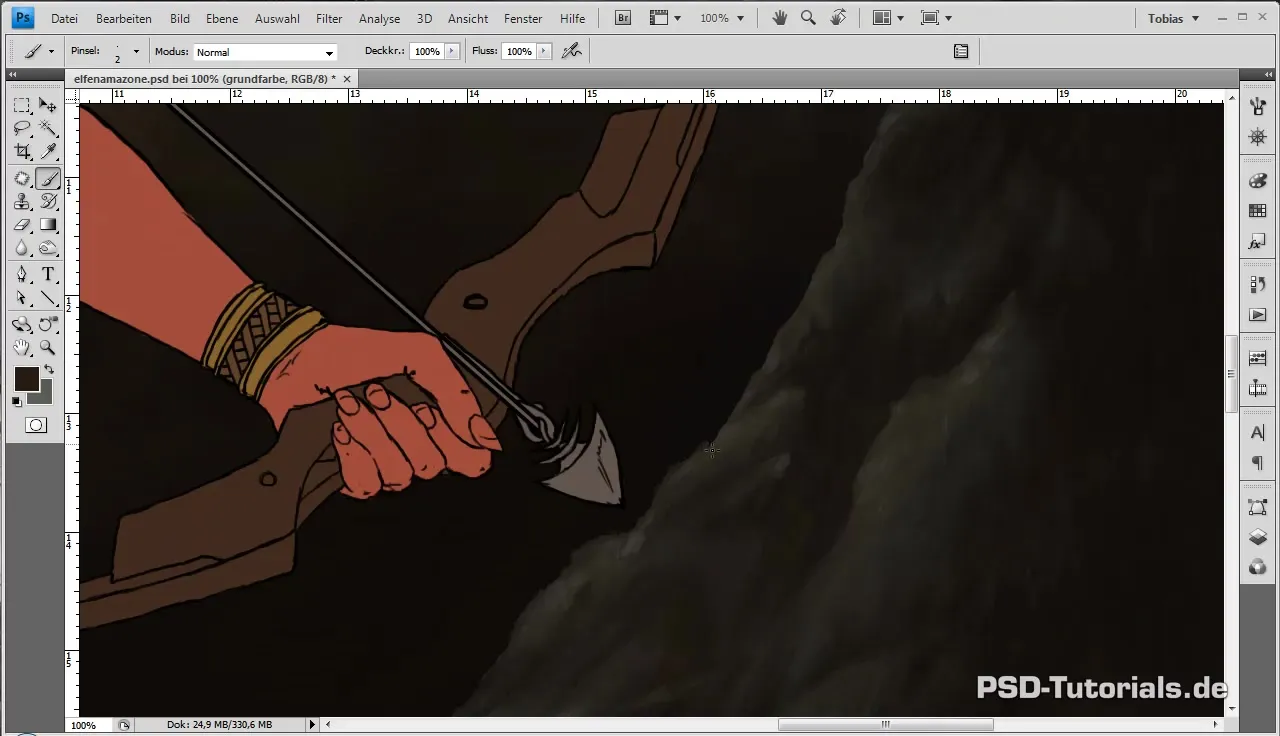Open the Fenster menu

coord(523,18)
